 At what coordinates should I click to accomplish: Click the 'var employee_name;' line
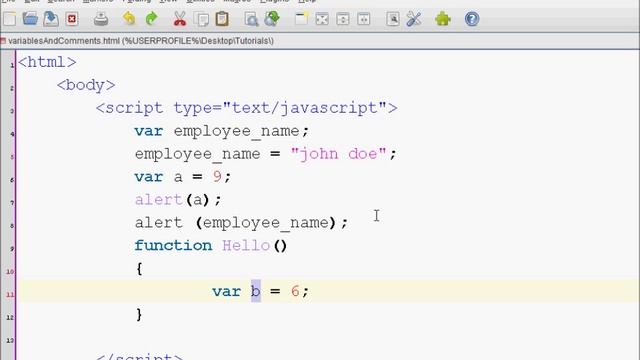tap(222, 131)
